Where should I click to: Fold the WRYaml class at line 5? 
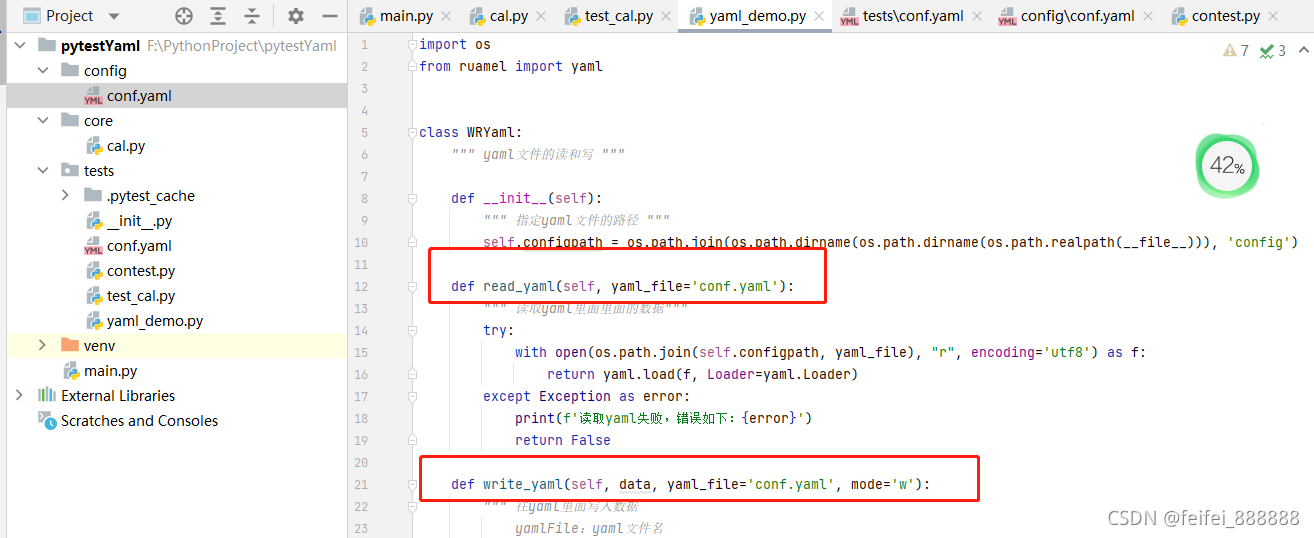pos(413,132)
